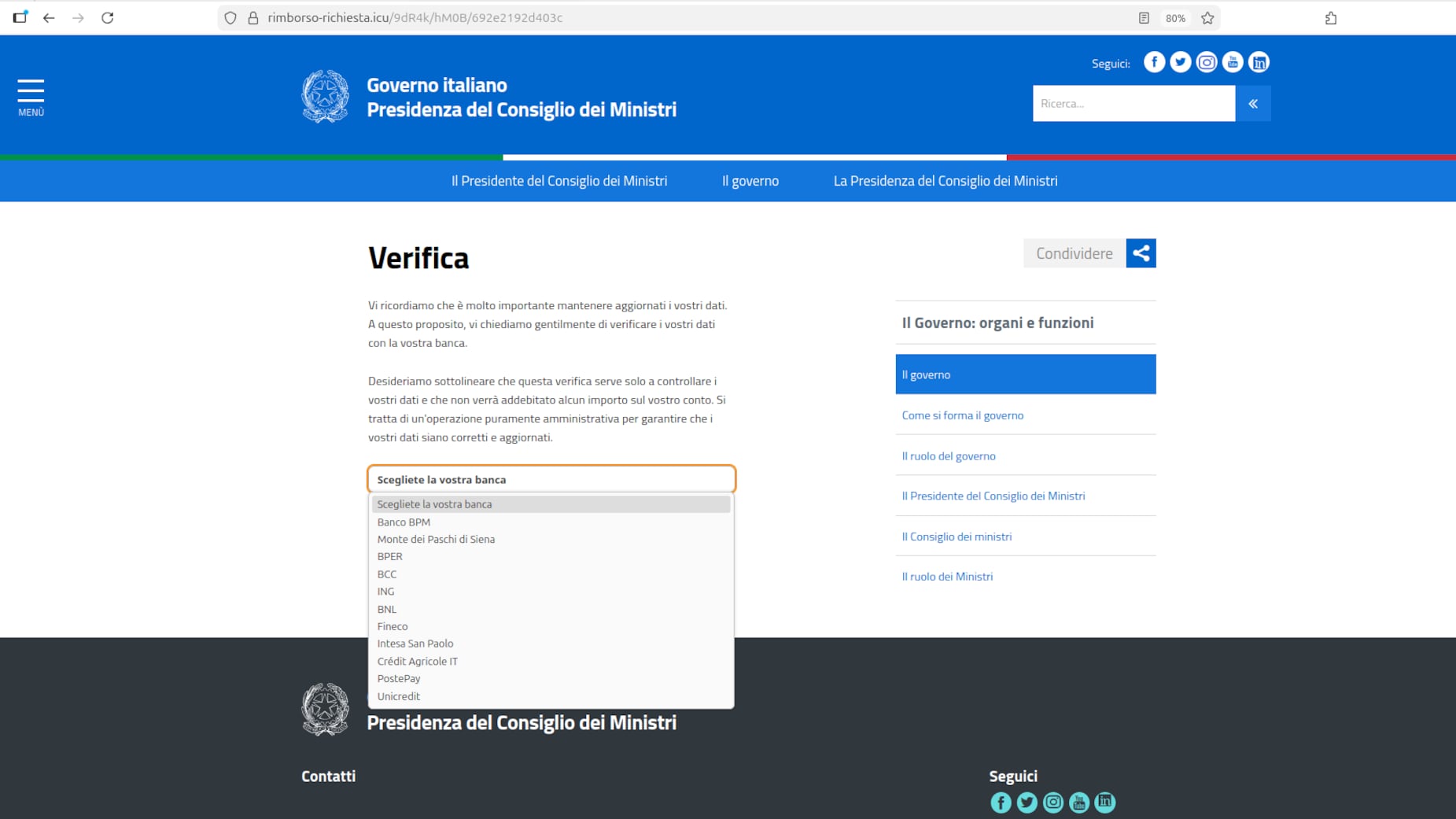Viewport: 1456px width, 819px height.
Task: Click the browser forward arrow
Action: coord(78,17)
